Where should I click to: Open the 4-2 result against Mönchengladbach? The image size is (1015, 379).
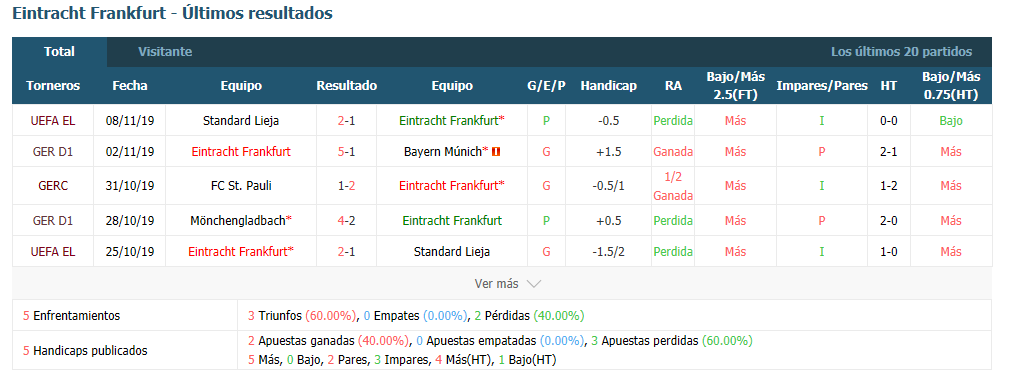coord(346,221)
